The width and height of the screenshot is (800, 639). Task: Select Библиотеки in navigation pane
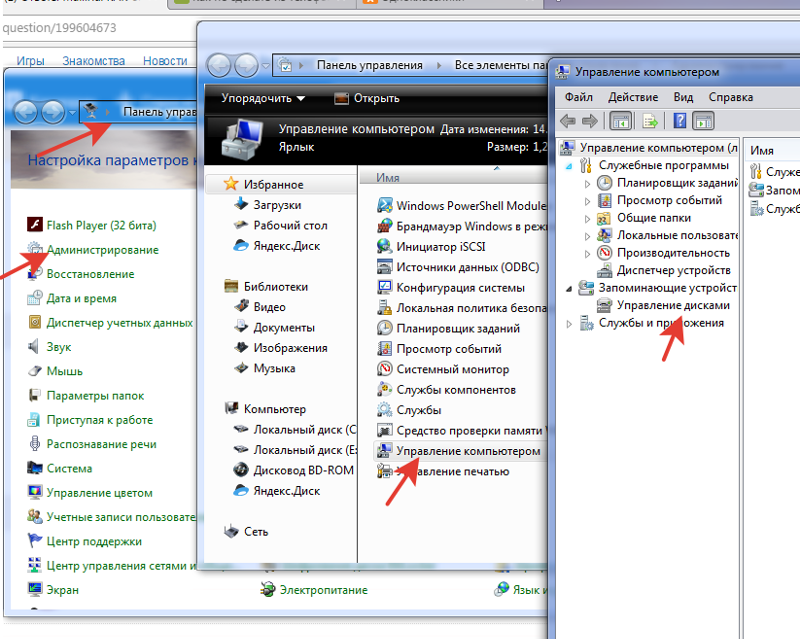click(x=276, y=287)
